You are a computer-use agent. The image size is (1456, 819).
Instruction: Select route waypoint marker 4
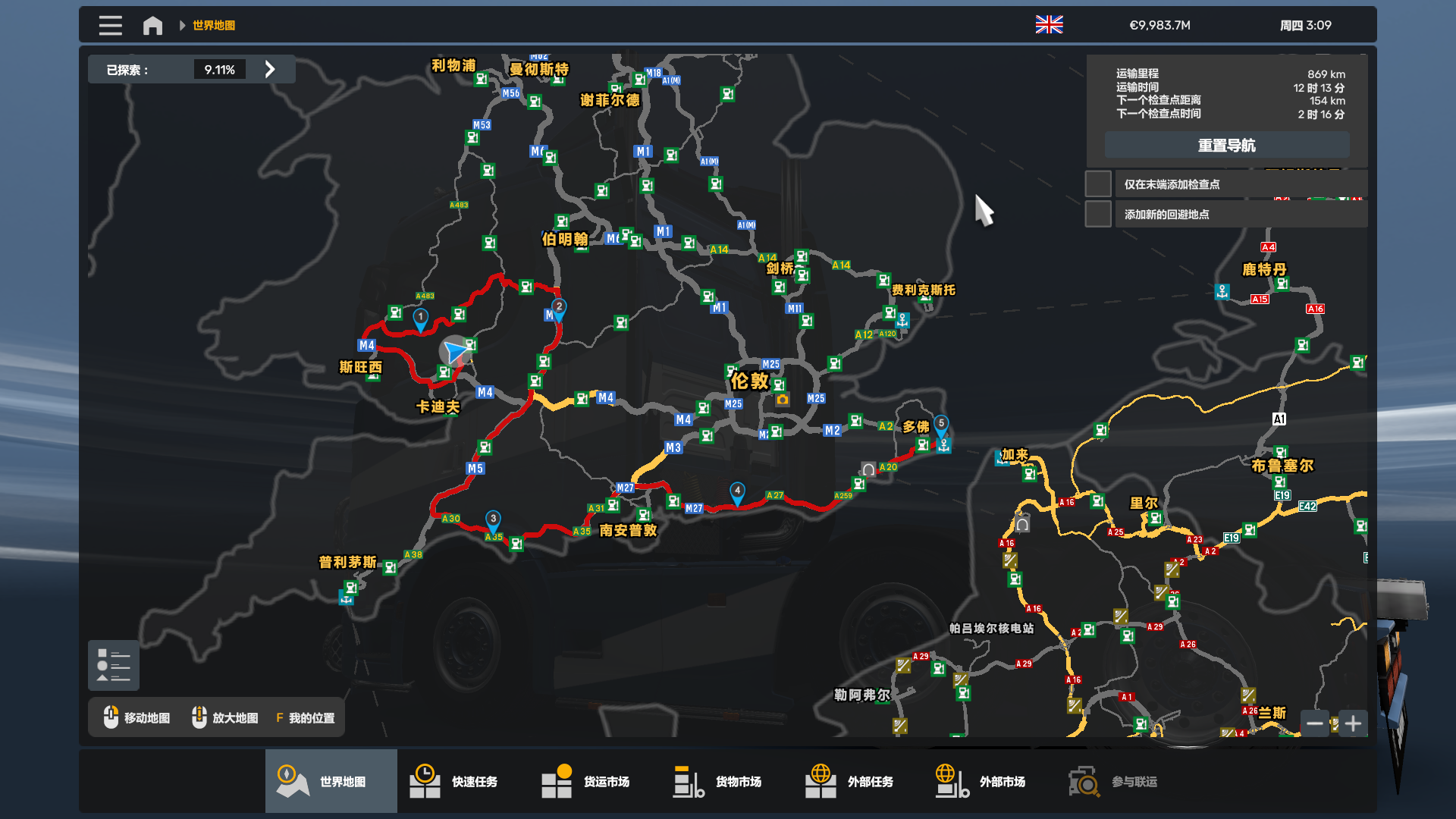click(x=737, y=492)
